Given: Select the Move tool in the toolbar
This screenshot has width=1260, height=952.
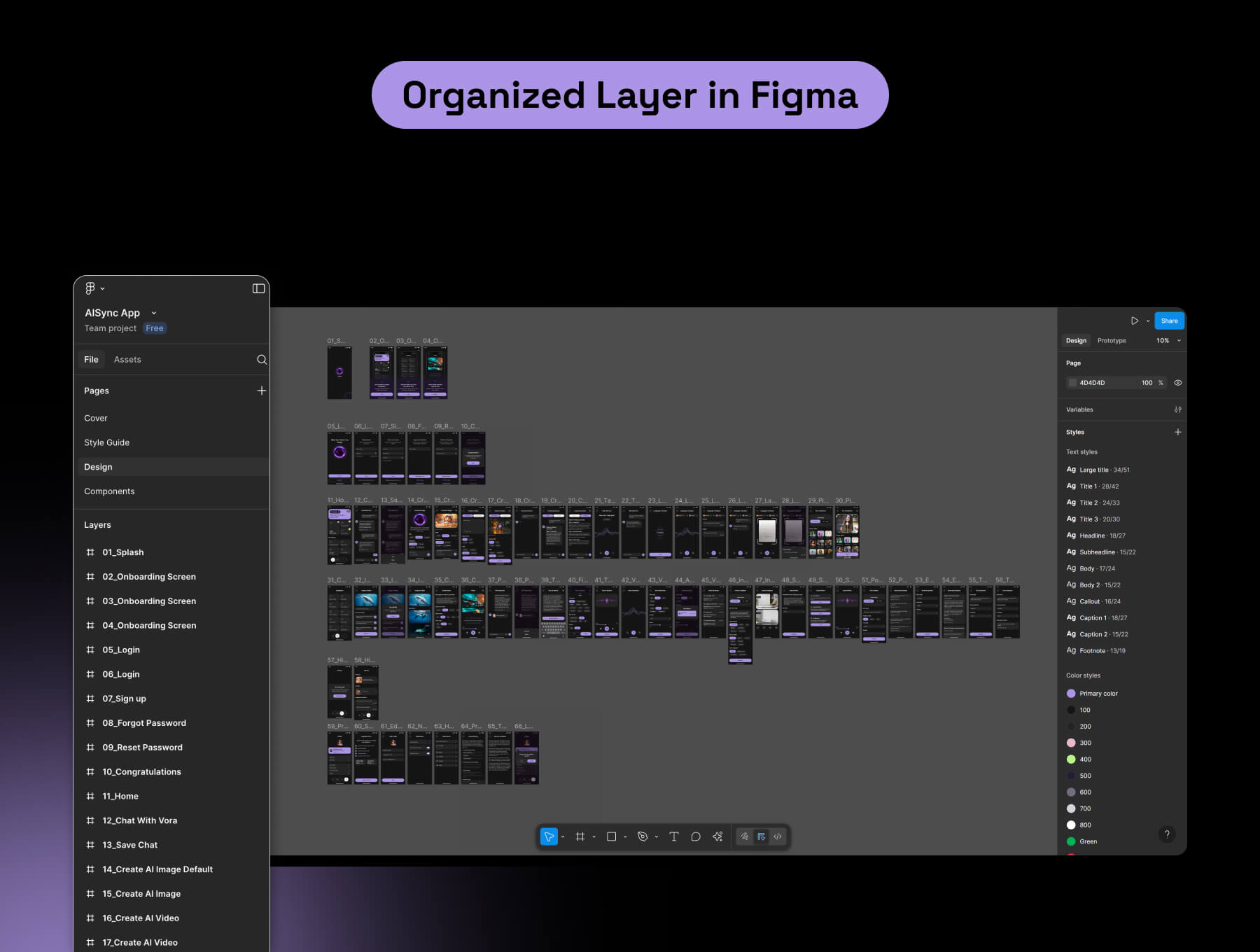Looking at the screenshot, I should (549, 836).
